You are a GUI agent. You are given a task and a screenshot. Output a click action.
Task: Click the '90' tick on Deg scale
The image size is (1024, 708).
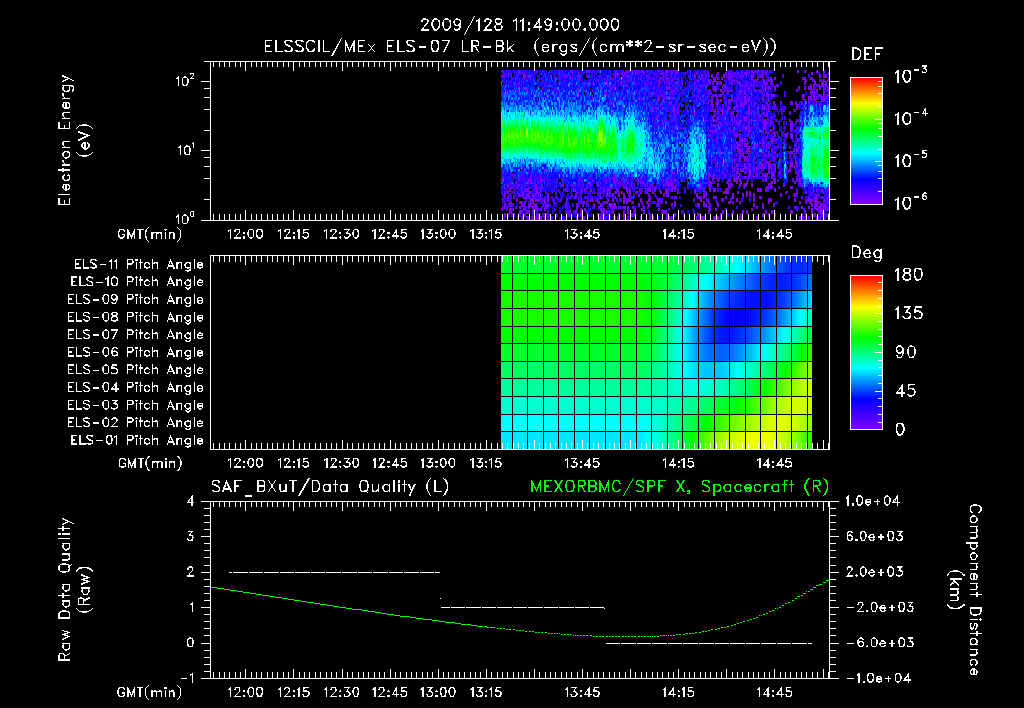tap(906, 353)
